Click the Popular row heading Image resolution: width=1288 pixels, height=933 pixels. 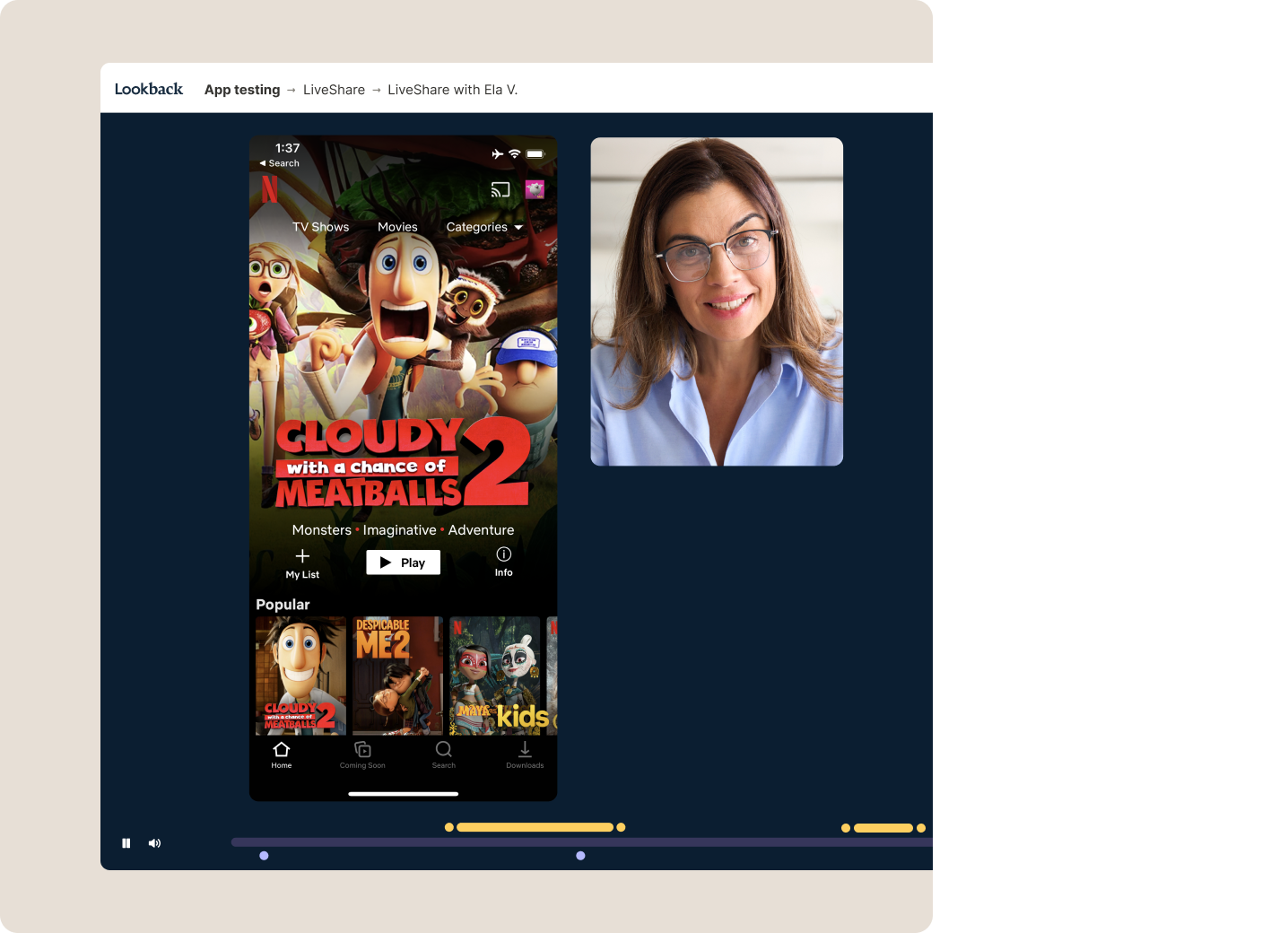(x=283, y=605)
